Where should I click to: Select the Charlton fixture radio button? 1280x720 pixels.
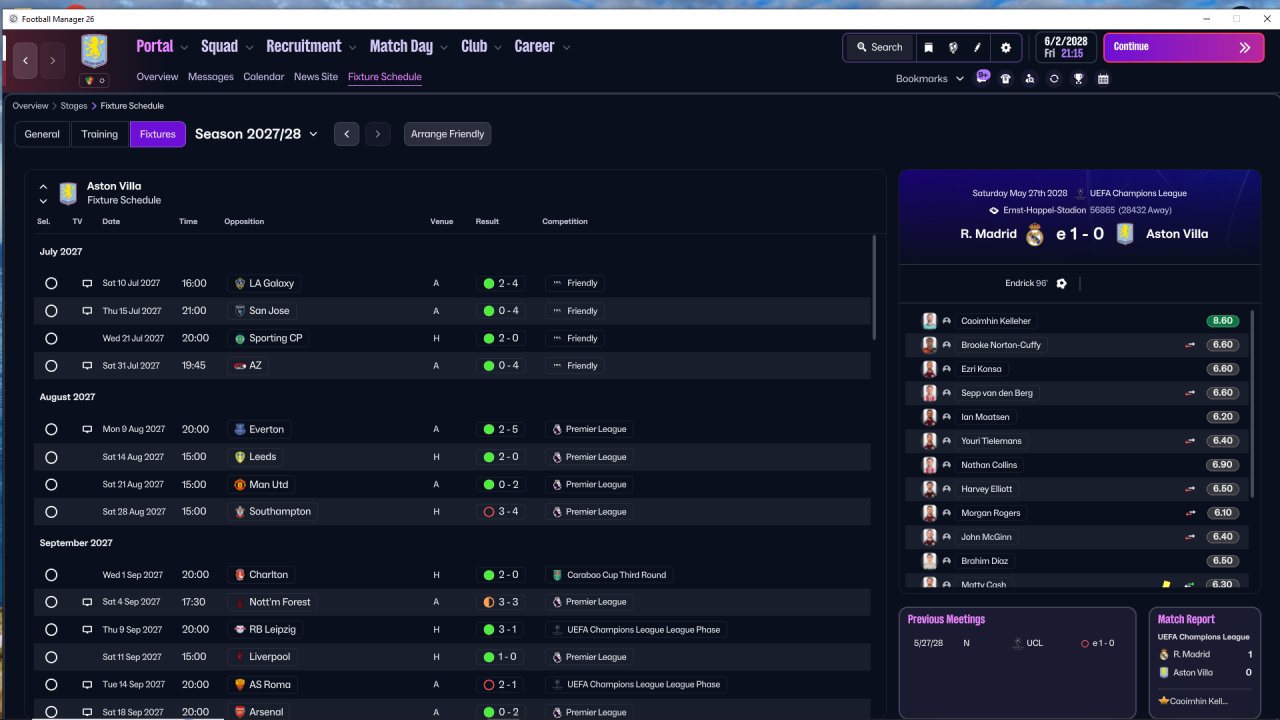[x=51, y=575]
